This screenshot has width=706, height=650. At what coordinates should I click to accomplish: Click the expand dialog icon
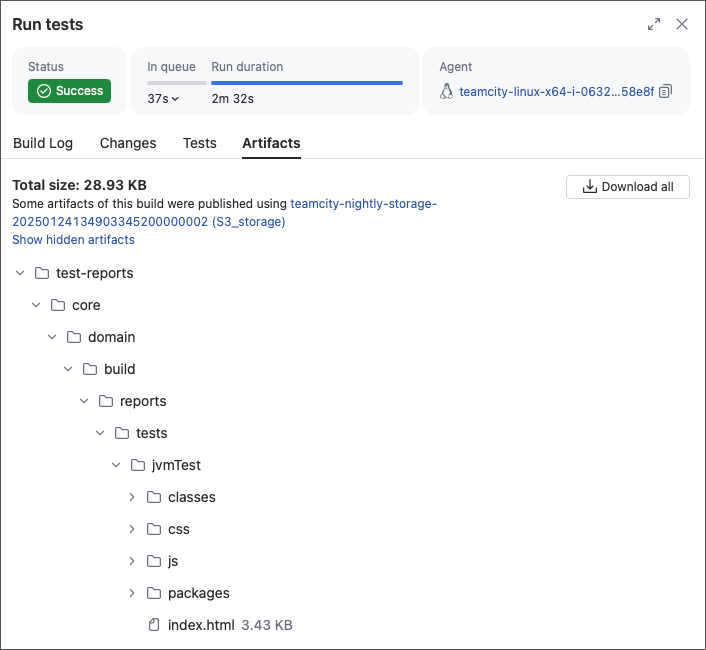coord(654,24)
